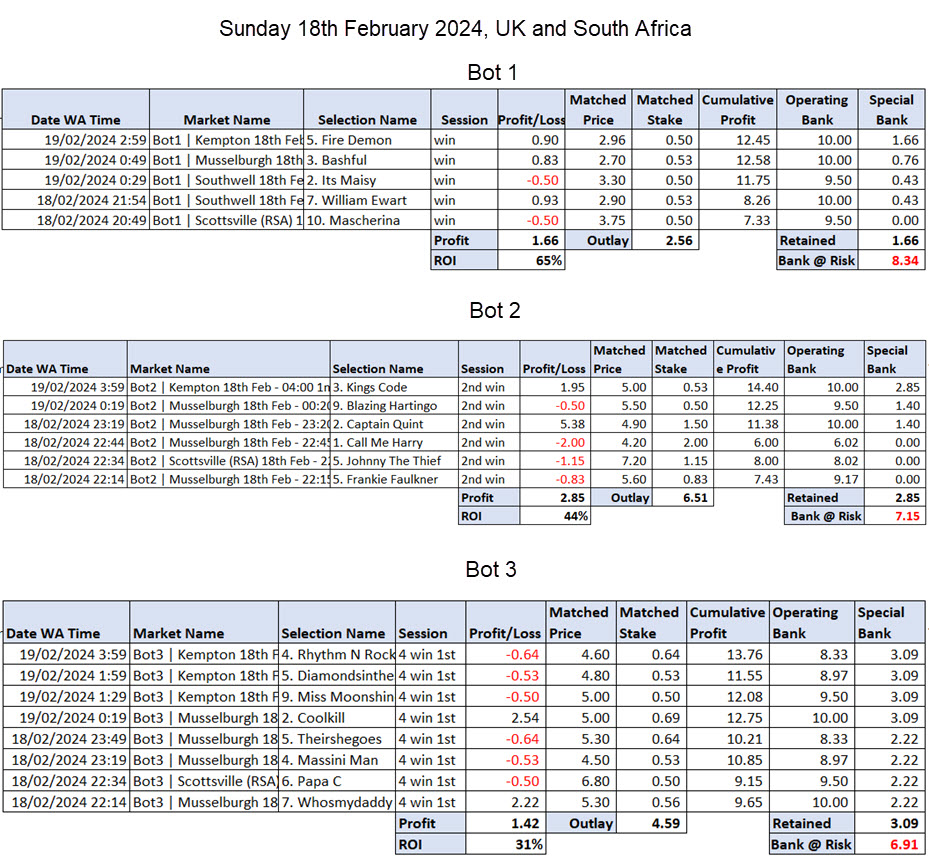Click the "2. Captain Quint" selection cell
Image resolution: width=929 pixels, height=859 pixels.
pyautogui.click(x=394, y=424)
